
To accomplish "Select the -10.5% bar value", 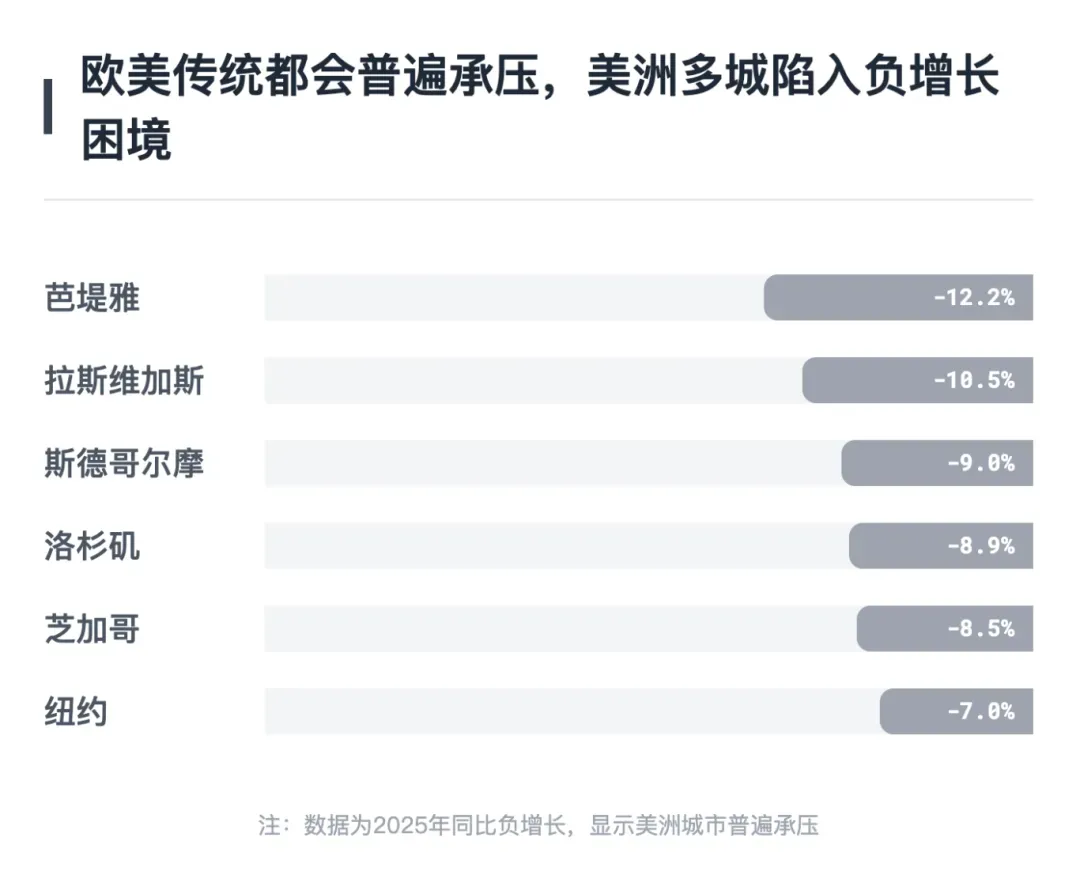I will pyautogui.click(x=917, y=380).
